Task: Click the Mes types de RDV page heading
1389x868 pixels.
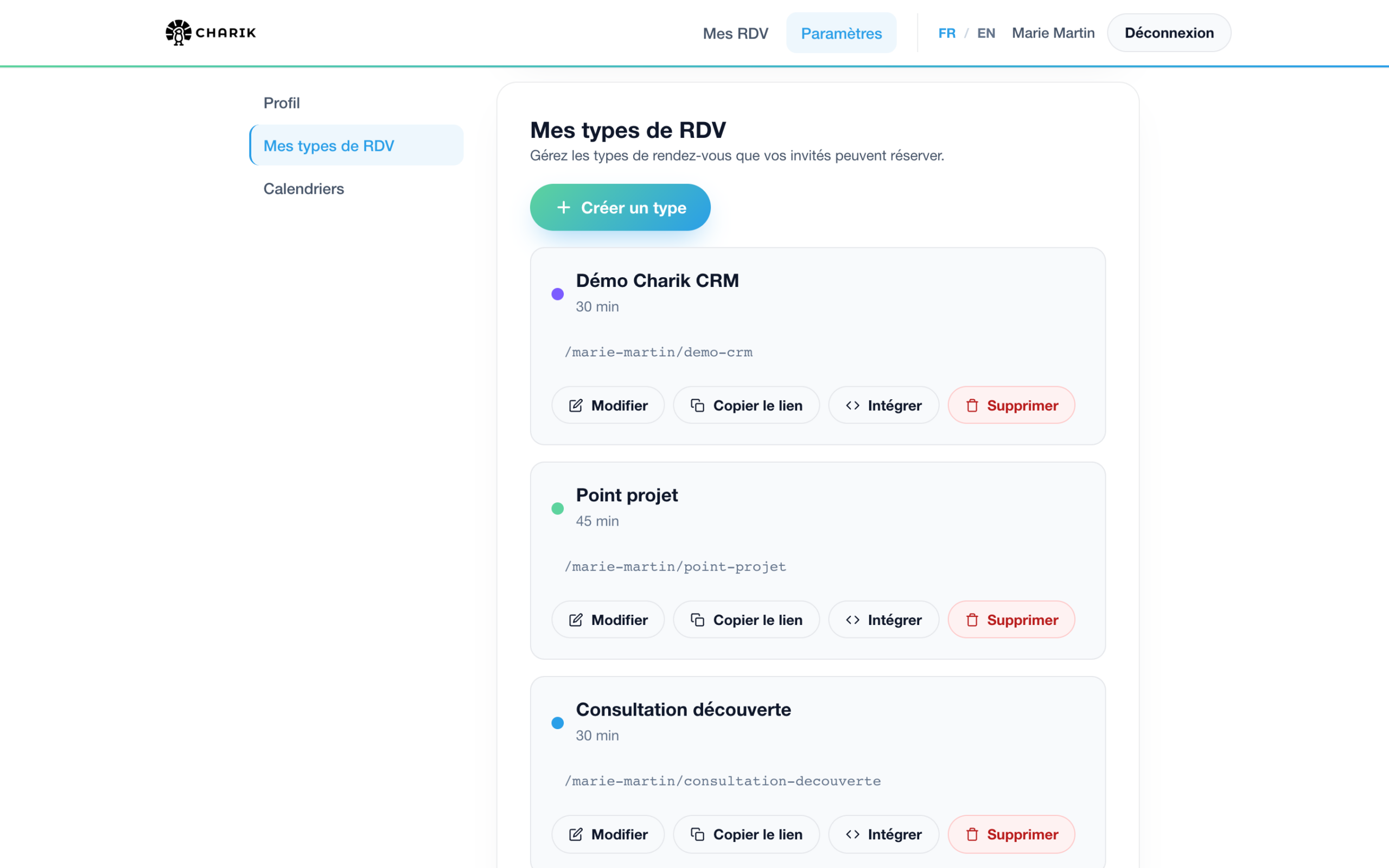Action: (628, 130)
